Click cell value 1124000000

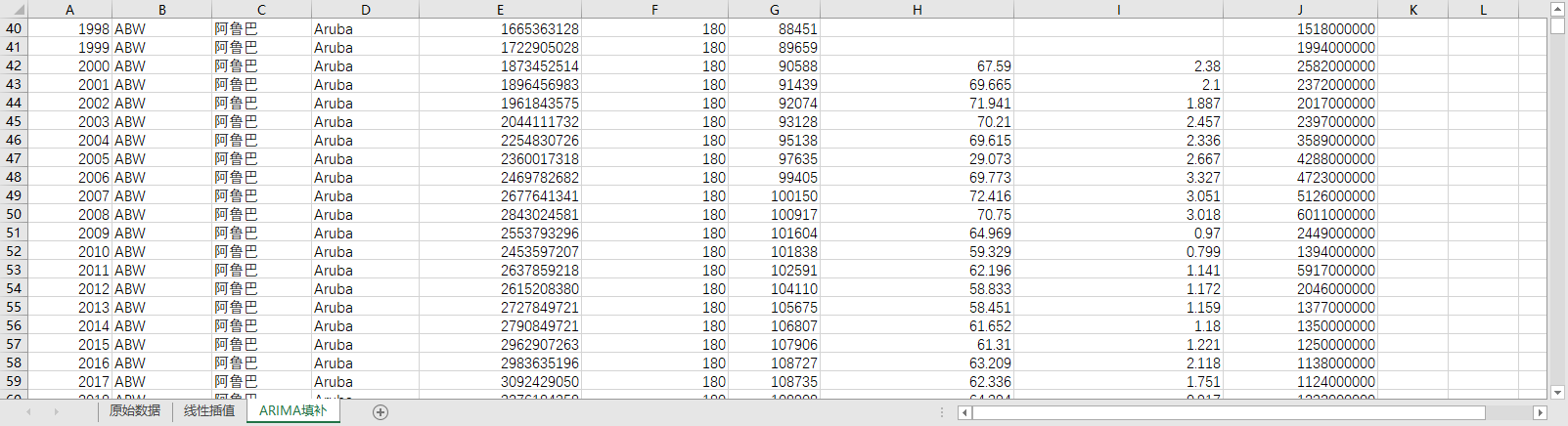1300,382
